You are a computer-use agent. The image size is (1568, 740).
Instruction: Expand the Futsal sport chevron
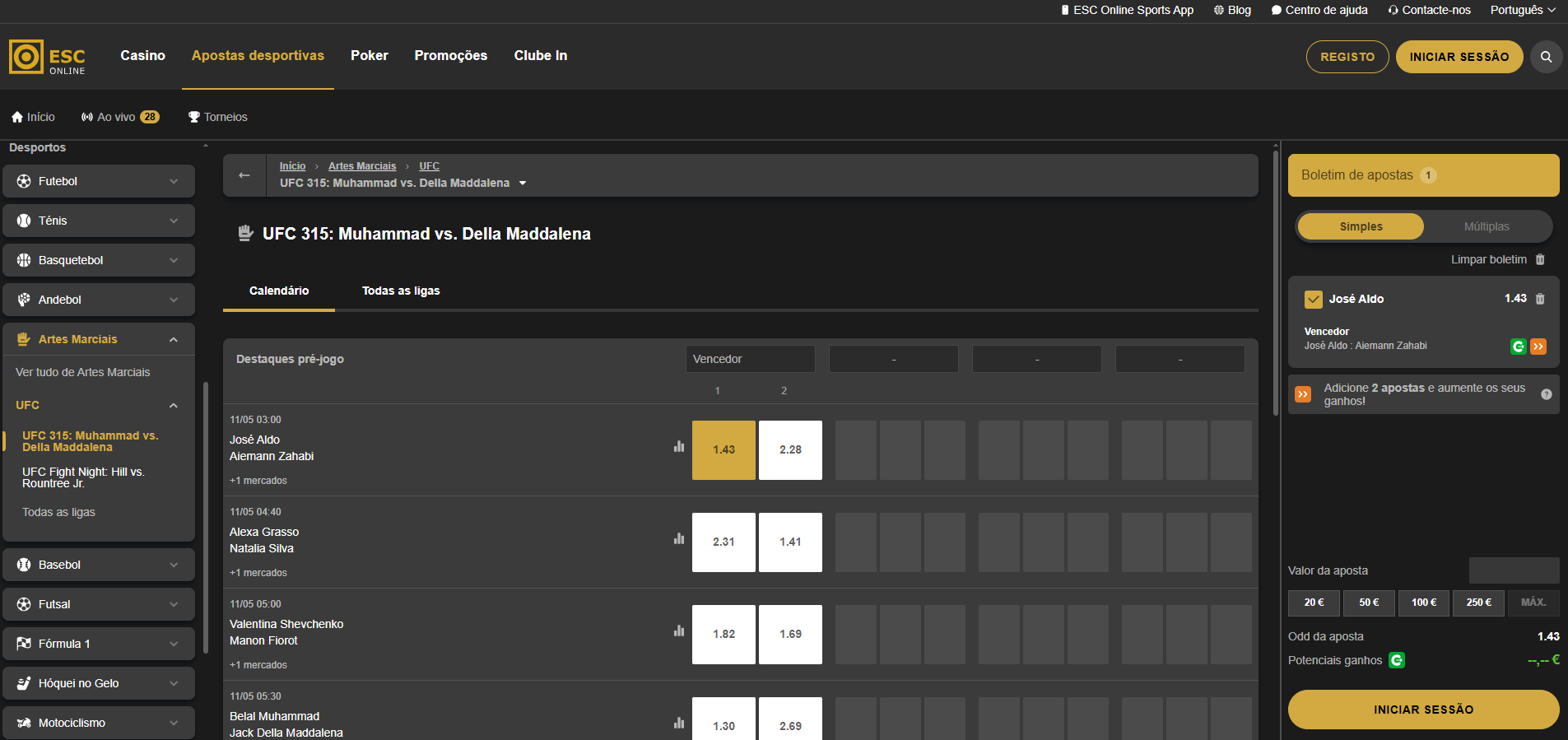point(174,604)
